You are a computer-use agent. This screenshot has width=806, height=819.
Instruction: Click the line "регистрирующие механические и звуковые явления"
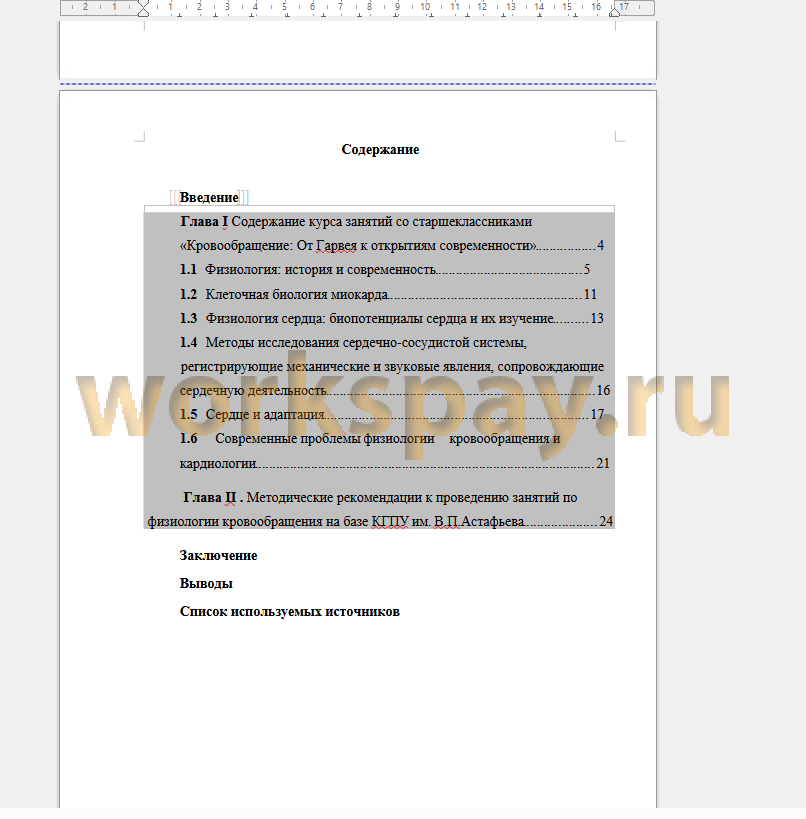click(392, 367)
